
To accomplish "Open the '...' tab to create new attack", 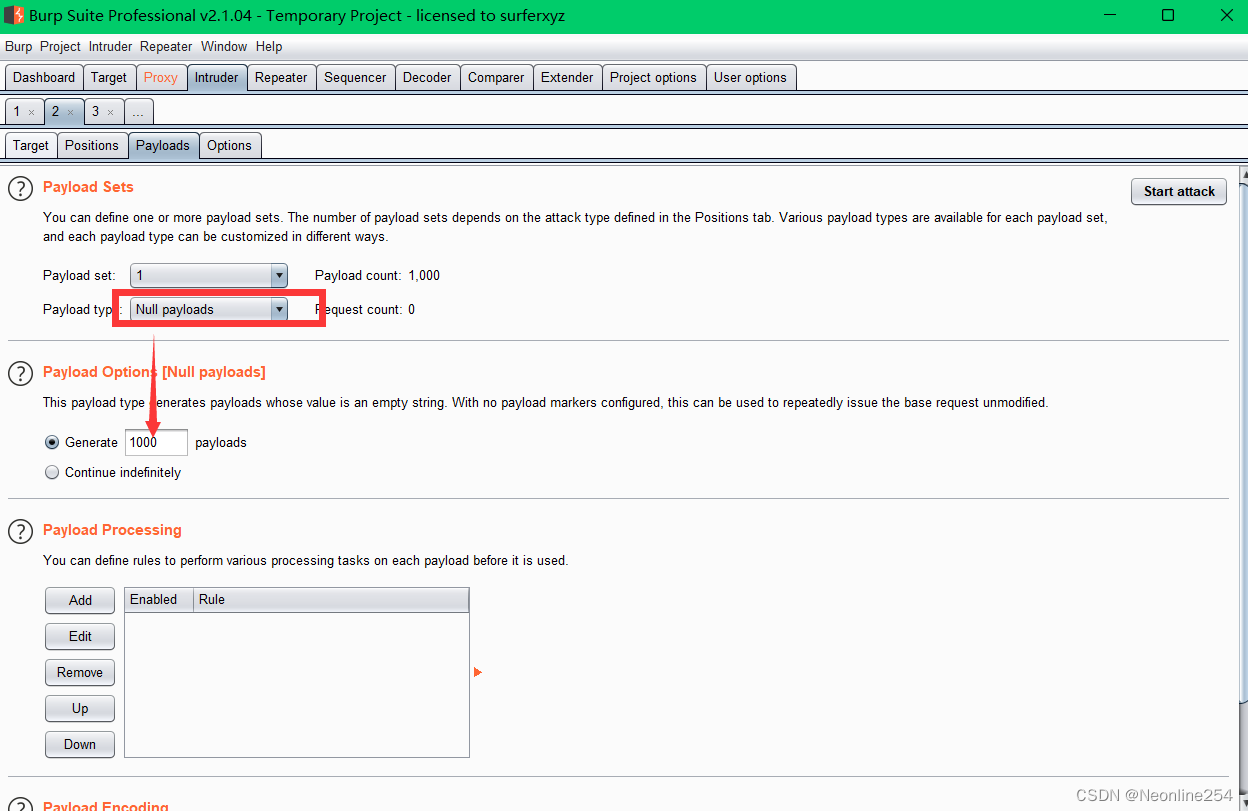I will click(138, 111).
